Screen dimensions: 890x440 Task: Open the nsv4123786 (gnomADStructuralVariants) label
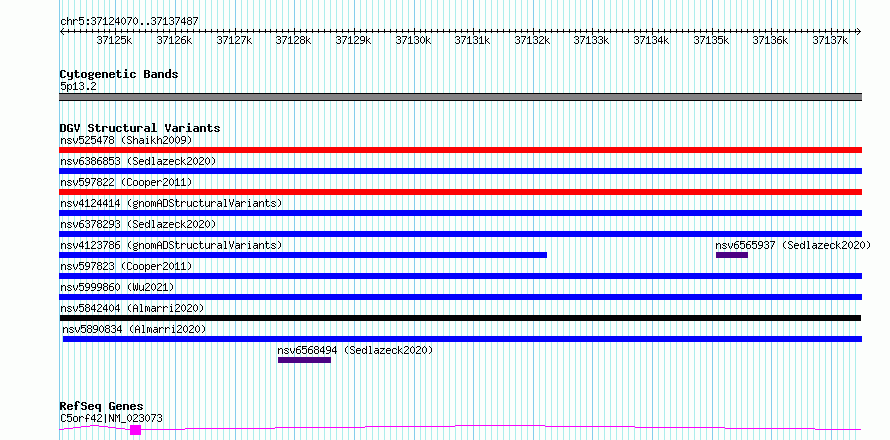pyautogui.click(x=171, y=245)
